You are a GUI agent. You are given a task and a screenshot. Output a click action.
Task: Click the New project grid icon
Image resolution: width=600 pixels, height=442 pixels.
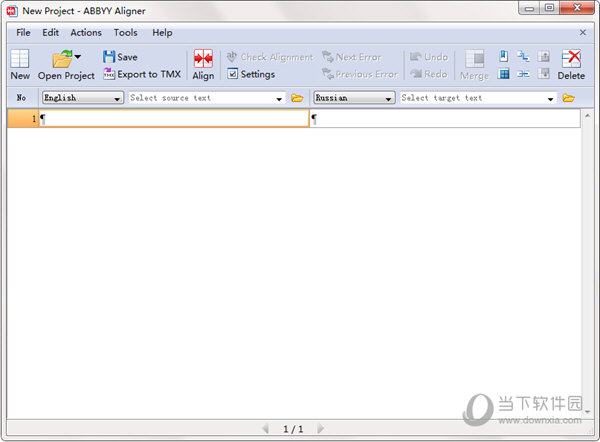[x=20, y=59]
